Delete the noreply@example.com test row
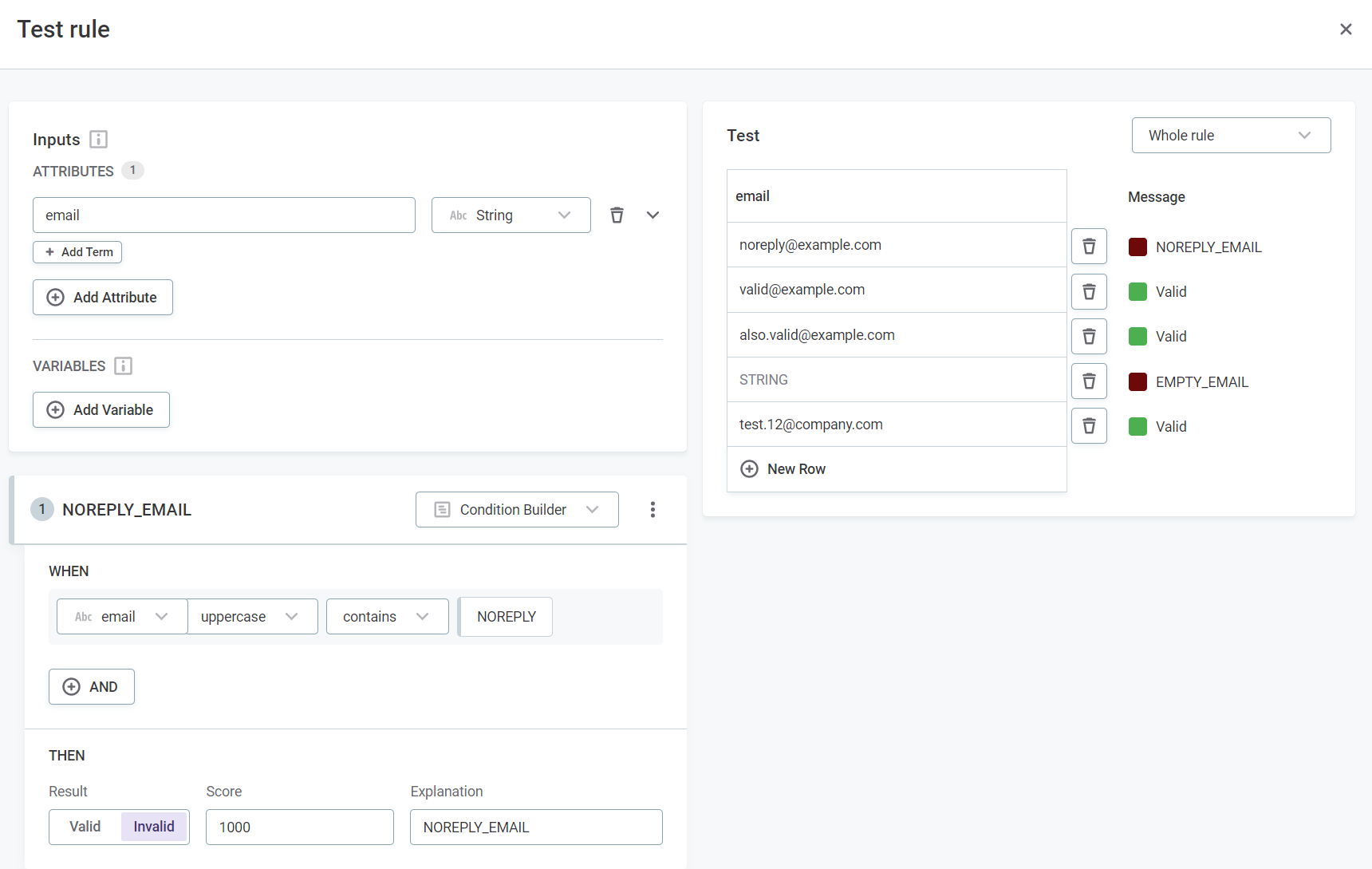Viewport: 1372px width, 869px height. pos(1089,247)
